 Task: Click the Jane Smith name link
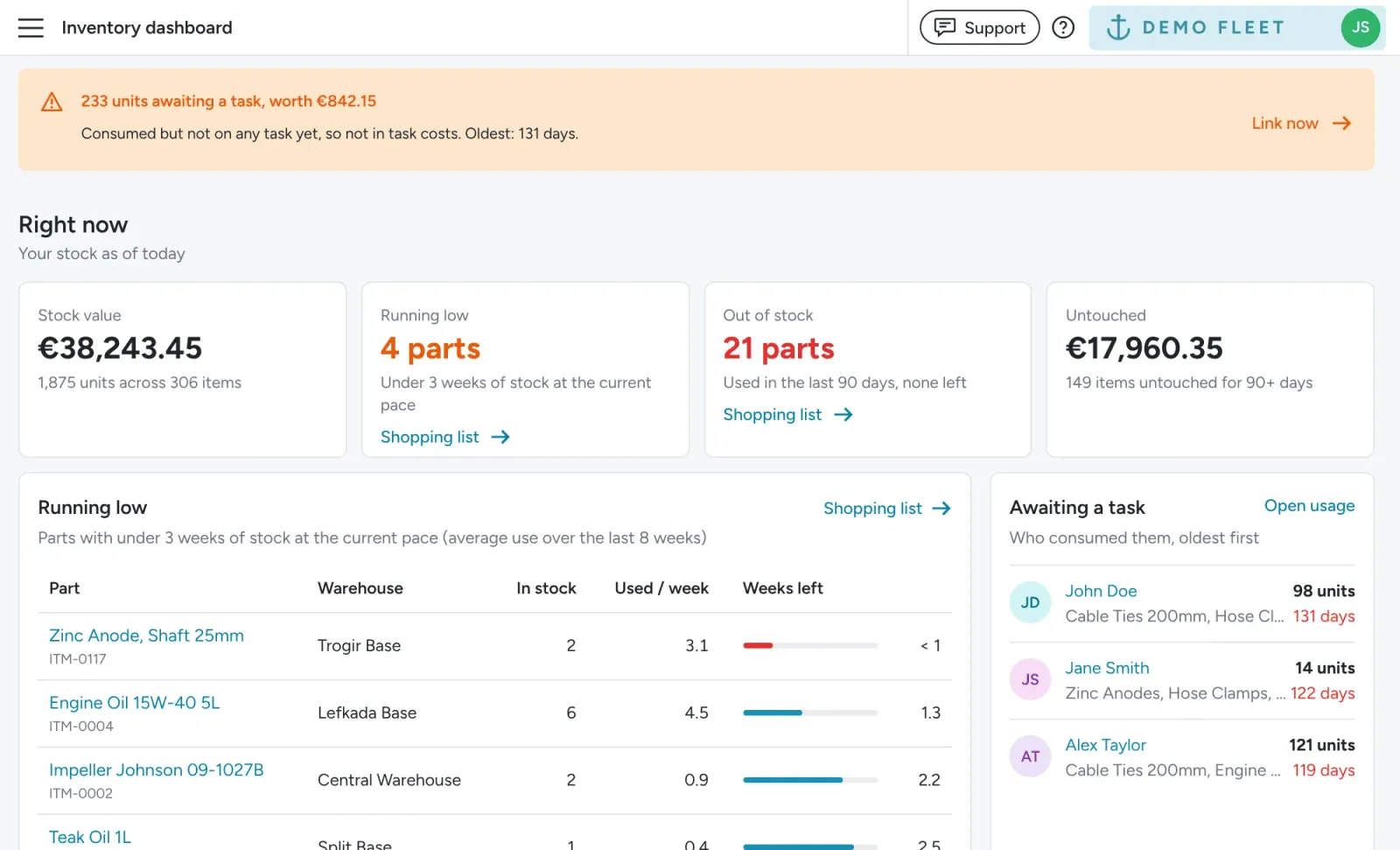[1107, 668]
